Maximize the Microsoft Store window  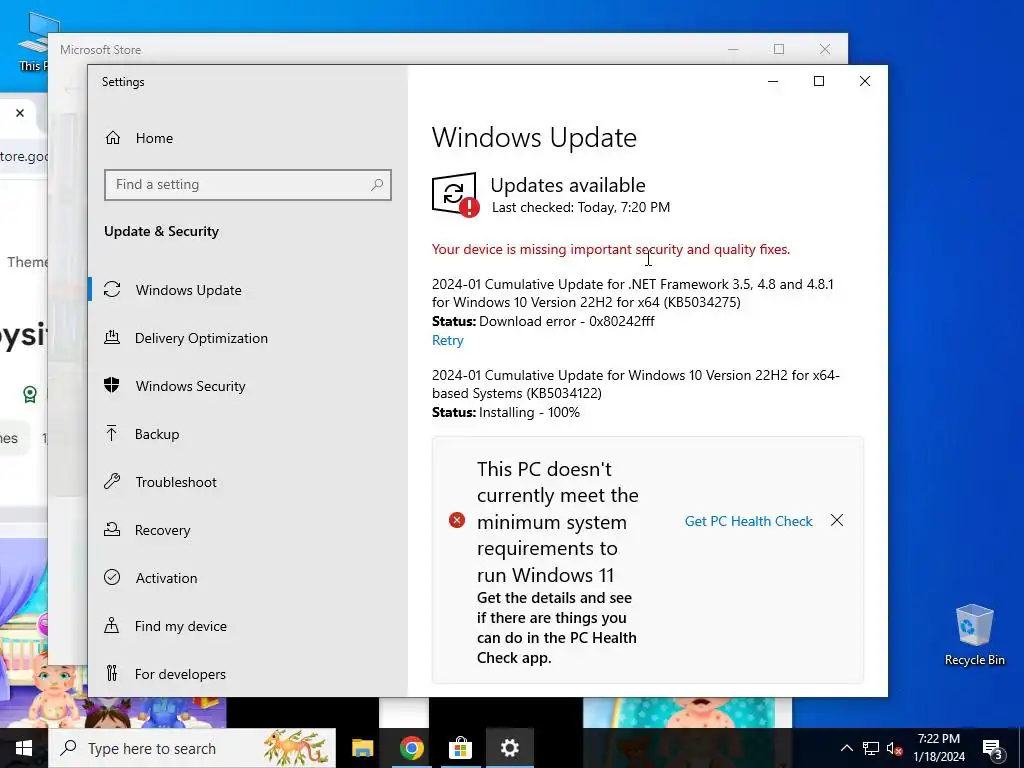(779, 49)
